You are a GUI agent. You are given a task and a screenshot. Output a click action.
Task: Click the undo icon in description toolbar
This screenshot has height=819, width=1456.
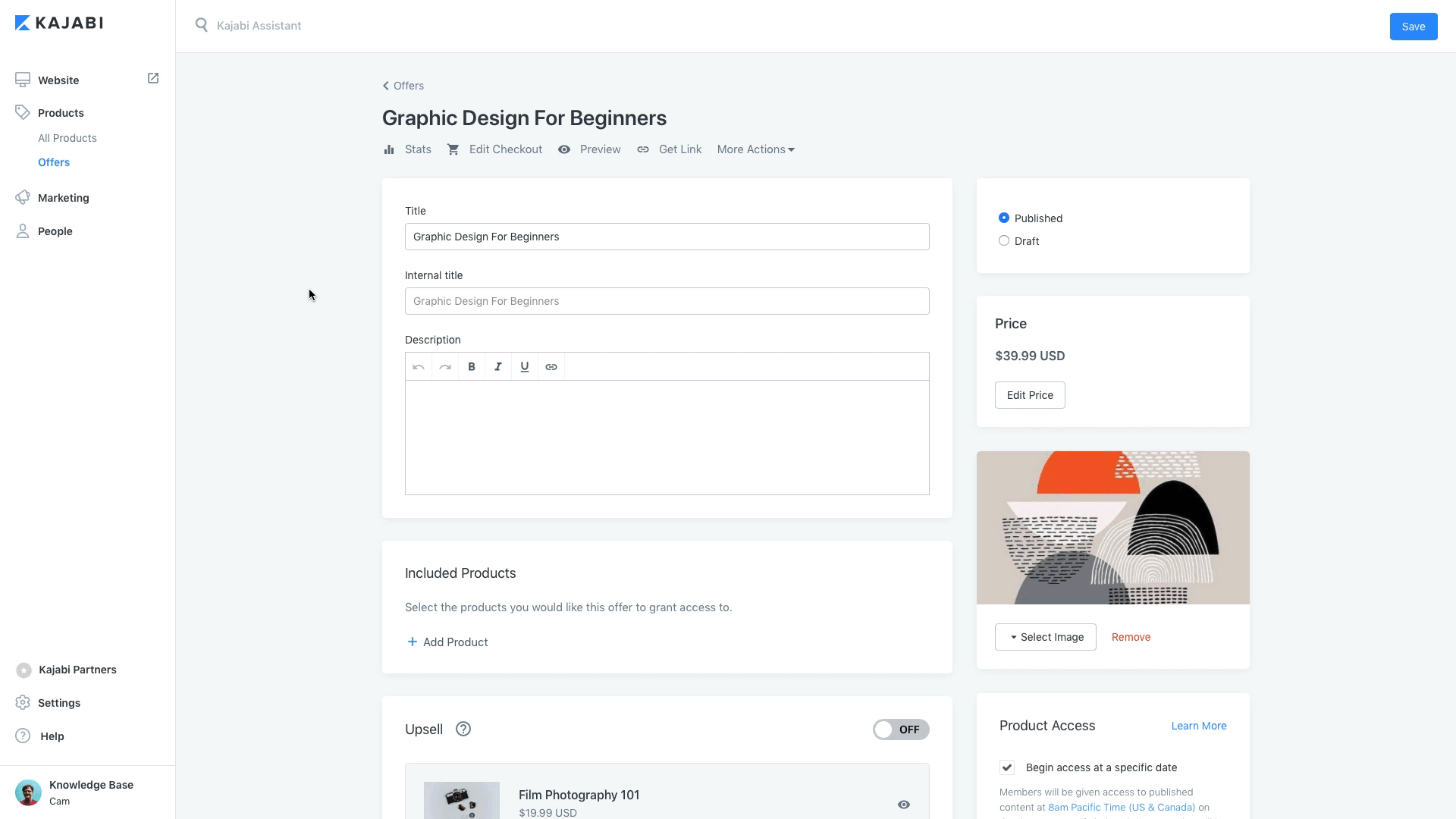point(419,367)
